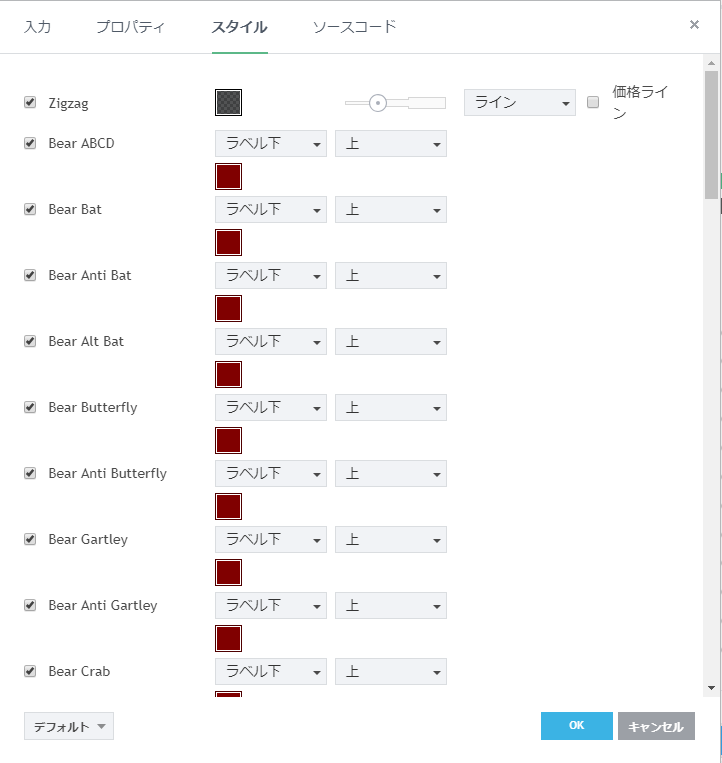Adjust the Zigzag line thickness slider

point(378,102)
